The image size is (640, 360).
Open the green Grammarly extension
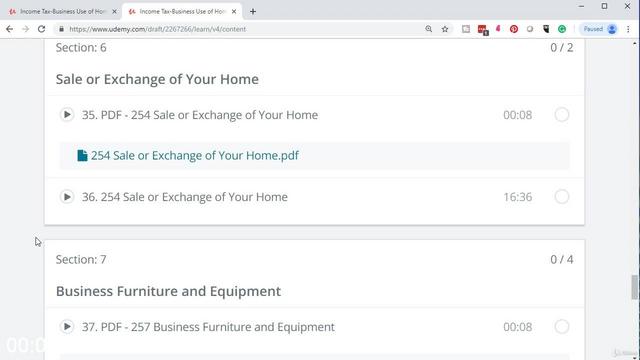(x=562, y=29)
